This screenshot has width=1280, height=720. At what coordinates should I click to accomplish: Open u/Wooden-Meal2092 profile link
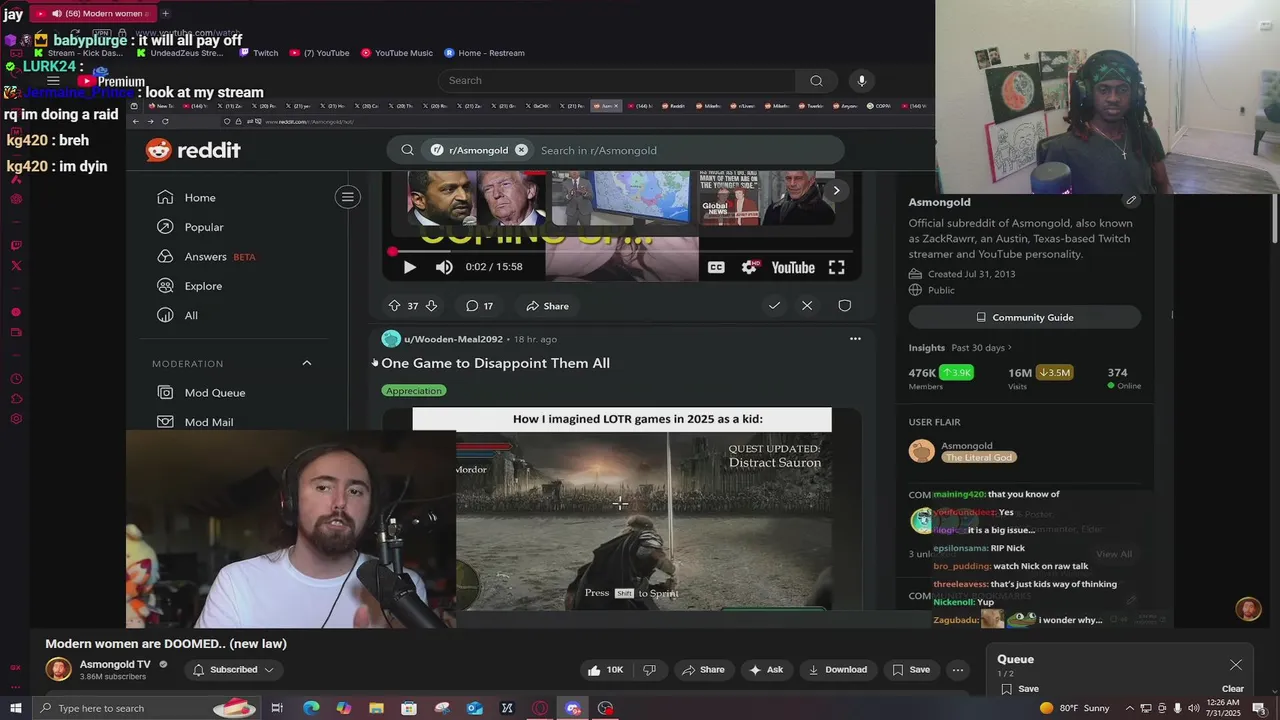click(x=453, y=339)
